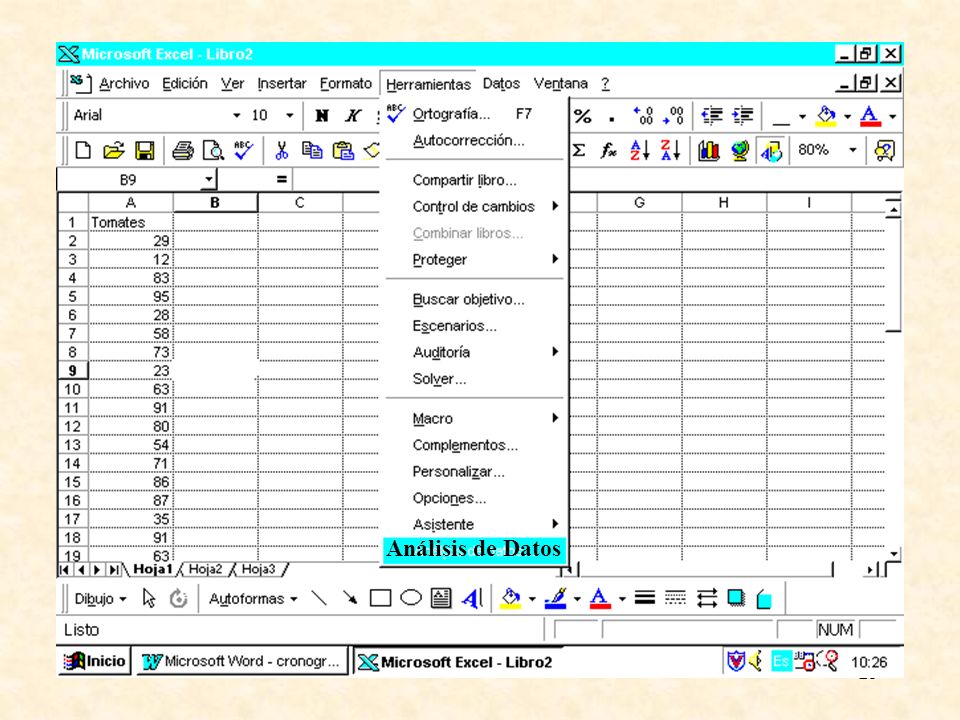Viewport: 960px width, 720px height.
Task: Open the Formato menu
Action: [x=345, y=83]
